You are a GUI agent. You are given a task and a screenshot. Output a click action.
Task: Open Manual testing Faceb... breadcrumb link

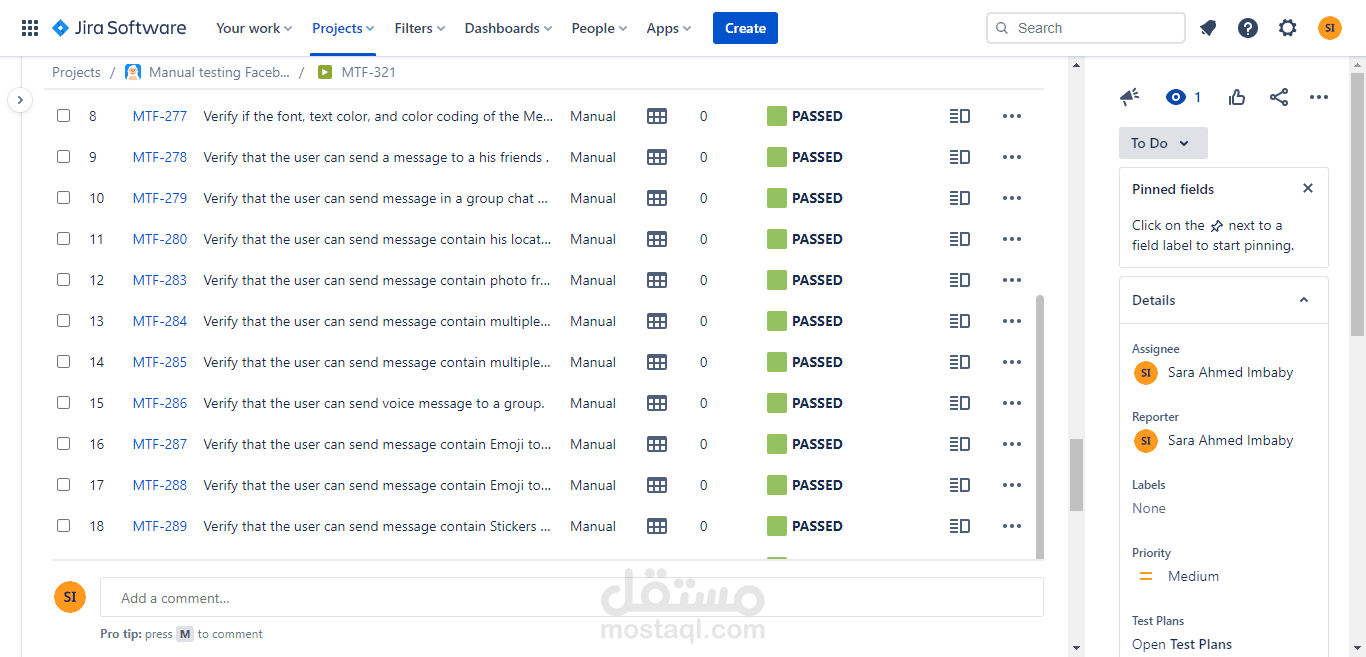[219, 72]
